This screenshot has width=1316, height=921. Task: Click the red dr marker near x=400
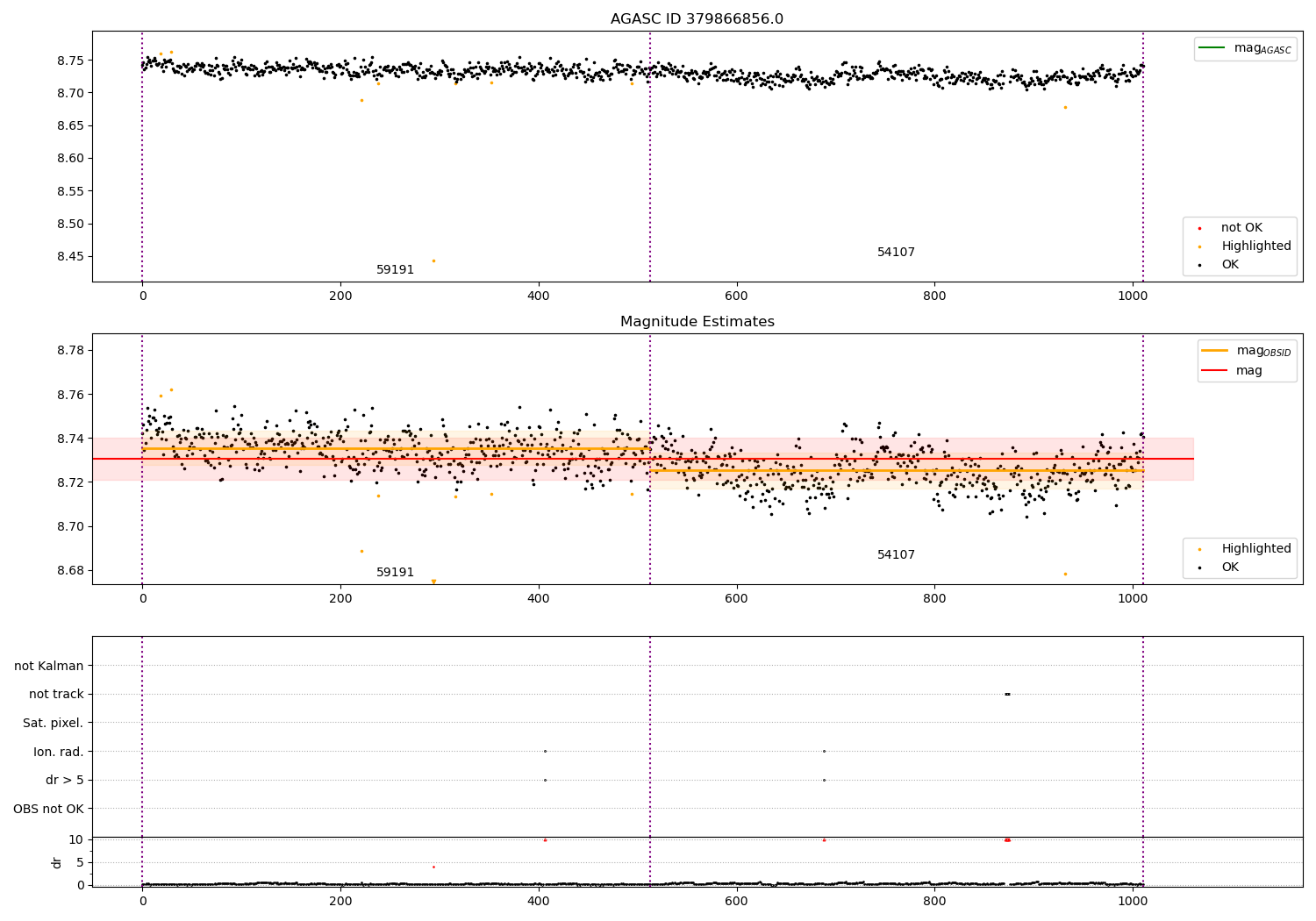coord(545,839)
